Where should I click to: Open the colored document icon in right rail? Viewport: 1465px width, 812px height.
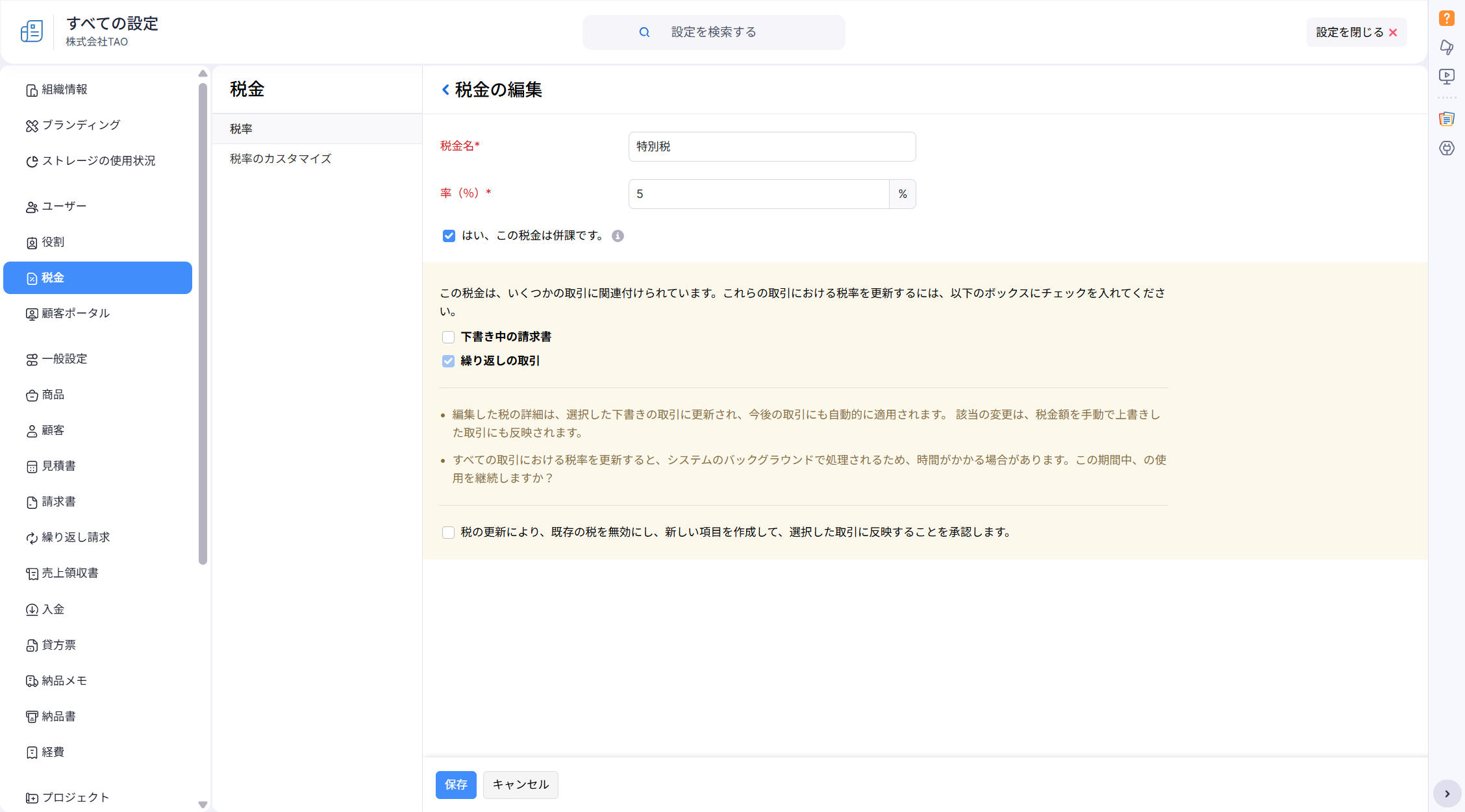(x=1446, y=119)
